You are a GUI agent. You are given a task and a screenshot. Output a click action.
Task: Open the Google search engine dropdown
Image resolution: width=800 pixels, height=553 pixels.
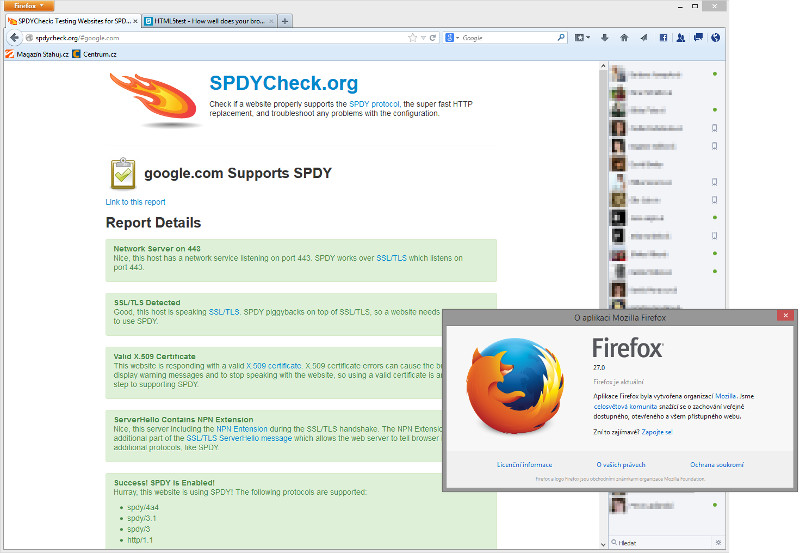click(x=452, y=38)
